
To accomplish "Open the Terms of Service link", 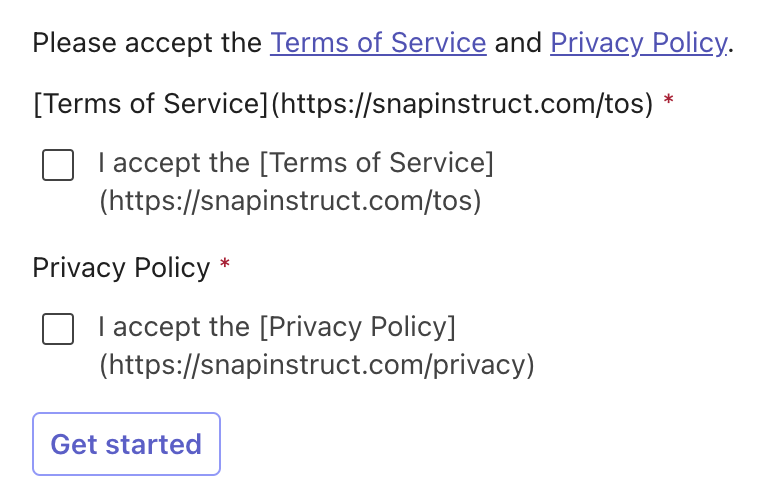I will (x=378, y=44).
